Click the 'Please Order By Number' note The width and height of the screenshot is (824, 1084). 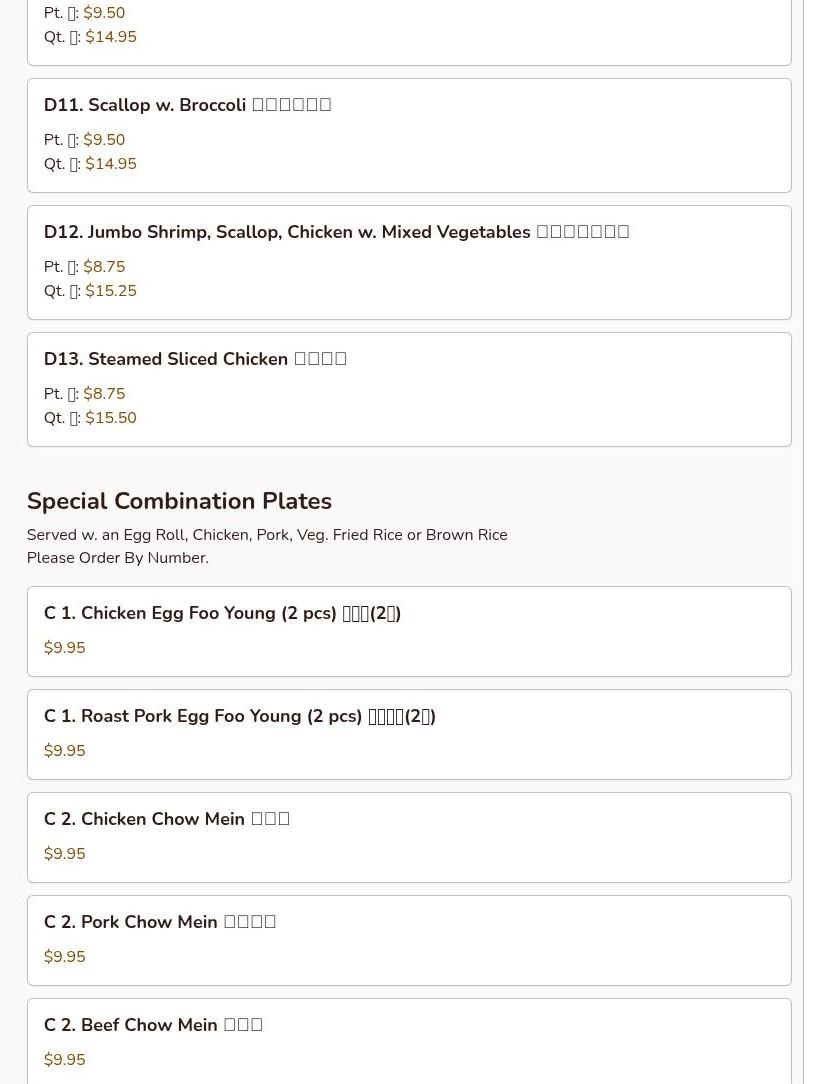117,558
